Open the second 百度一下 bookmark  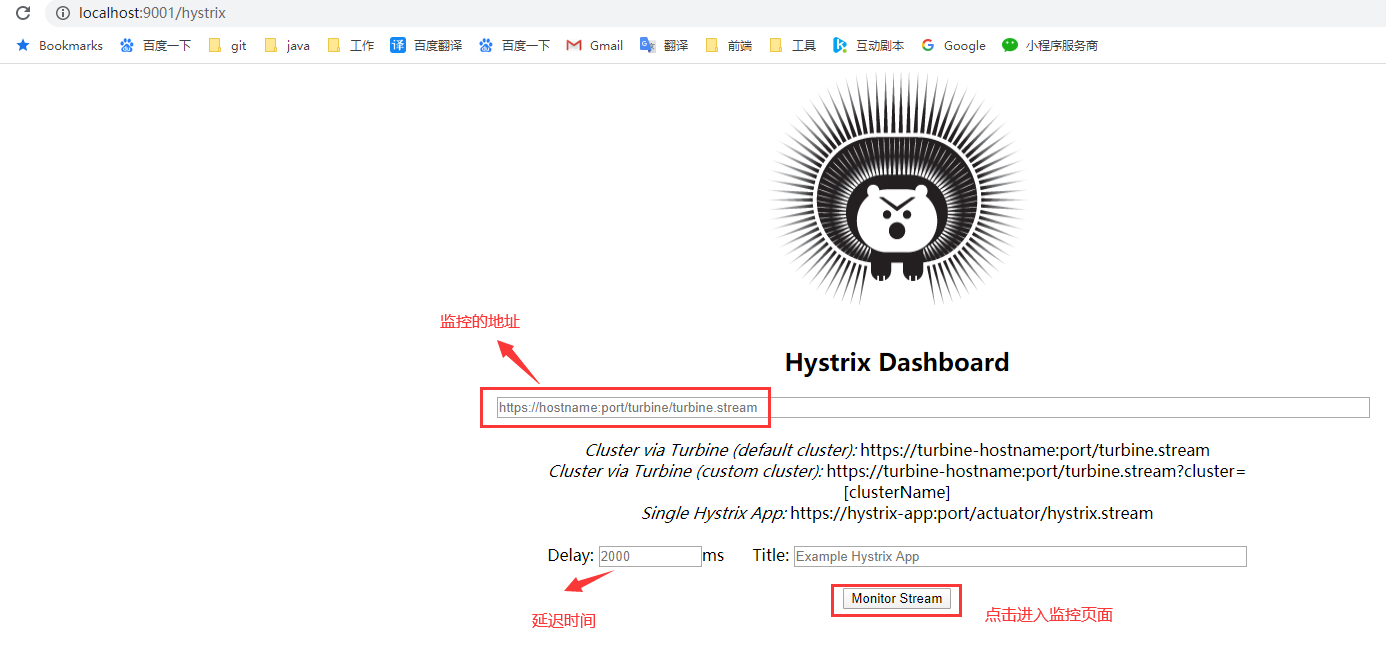click(x=514, y=45)
